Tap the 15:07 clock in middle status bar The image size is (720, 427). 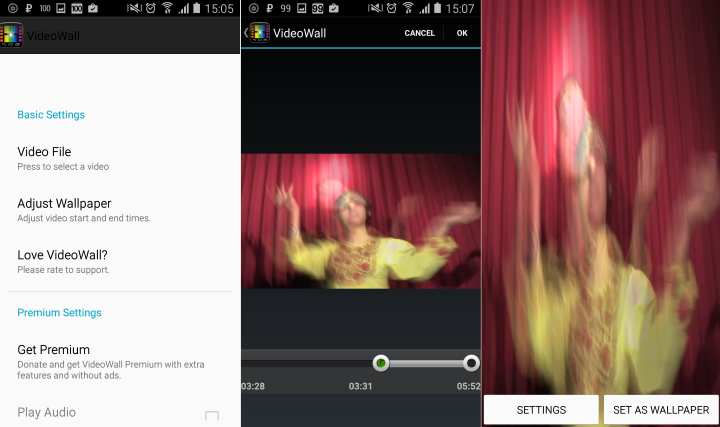coord(460,8)
